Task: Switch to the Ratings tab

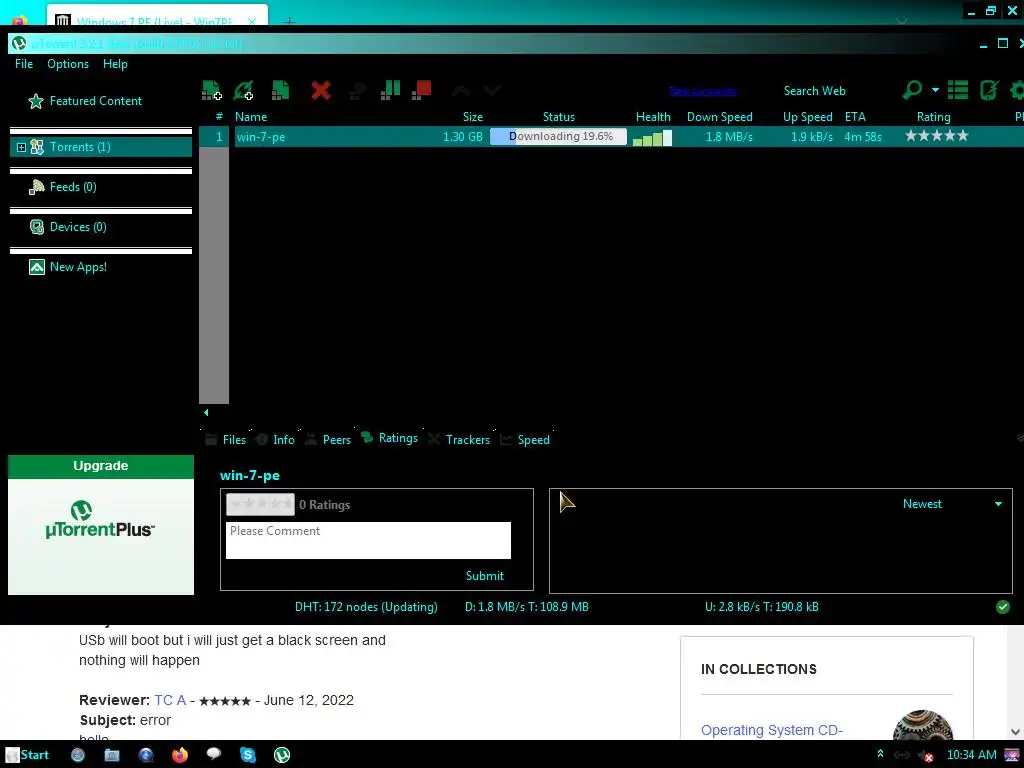Action: (x=389, y=438)
